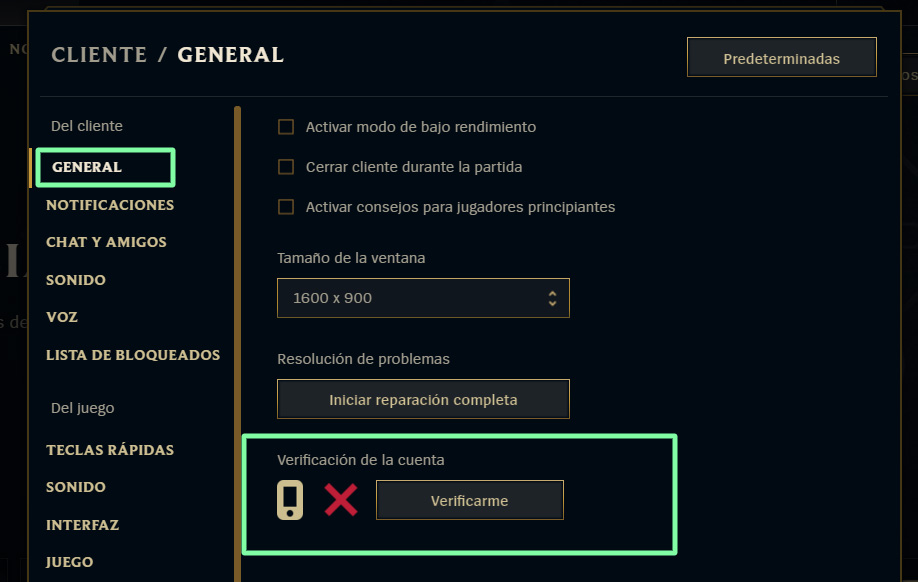Viewport: 918px width, 582px height.
Task: Select the INTERFAZ game settings
Action: pos(83,525)
